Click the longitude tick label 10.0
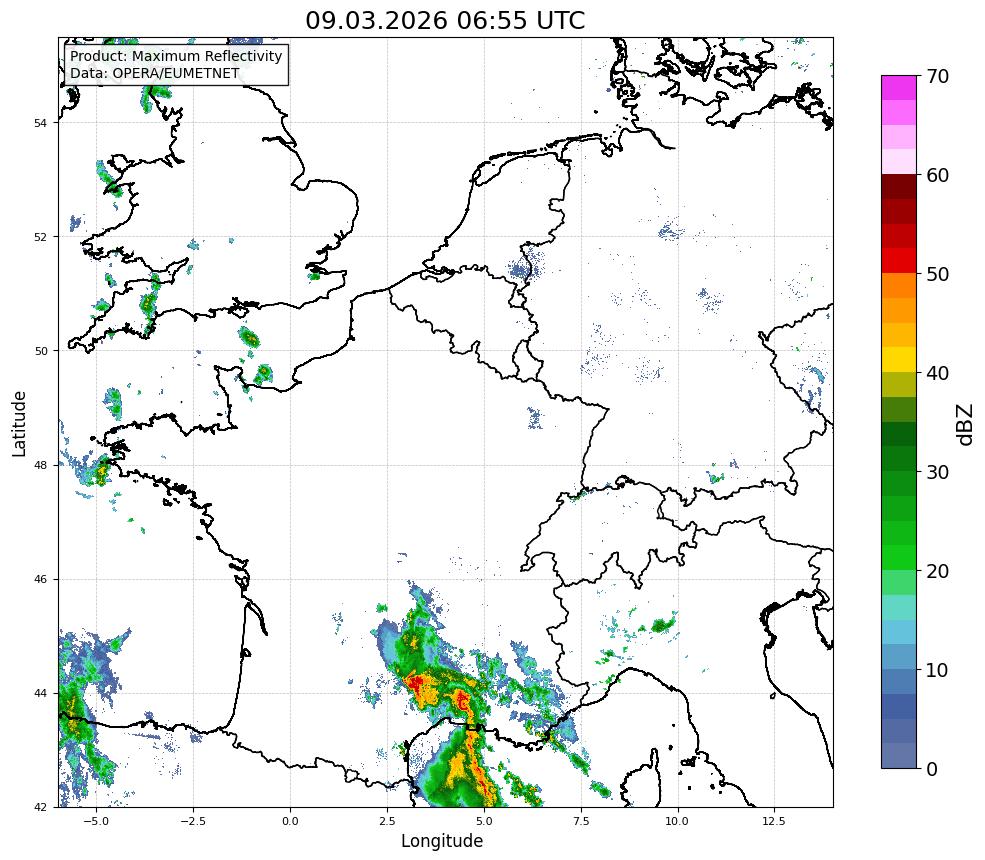 [678, 820]
